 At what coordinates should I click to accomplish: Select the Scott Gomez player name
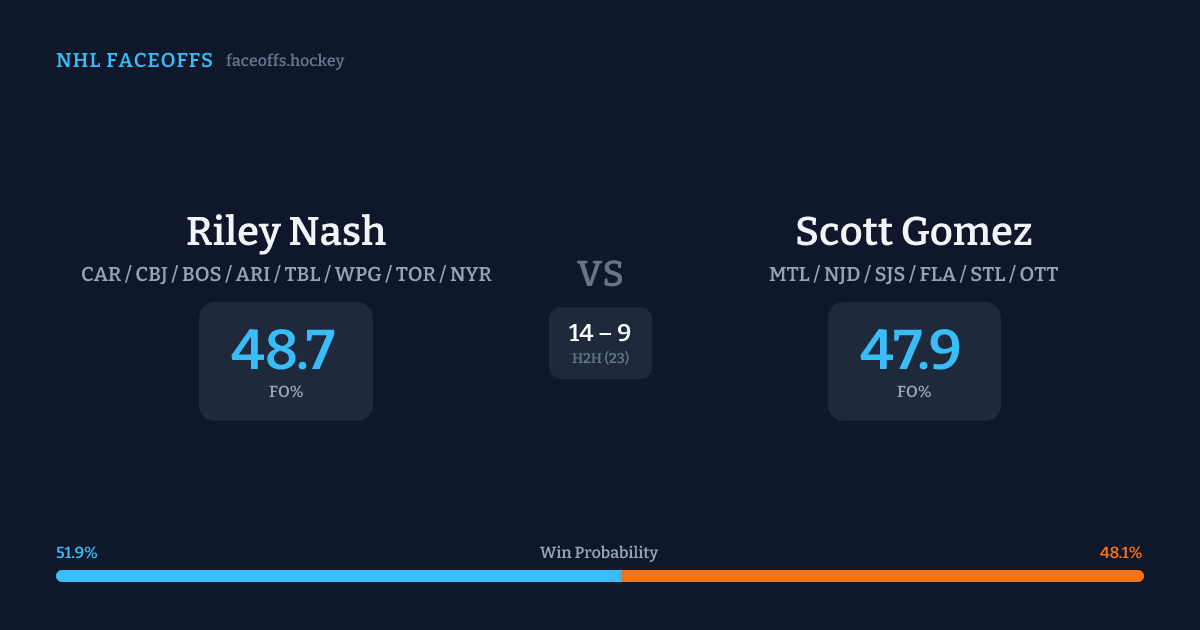tap(913, 232)
